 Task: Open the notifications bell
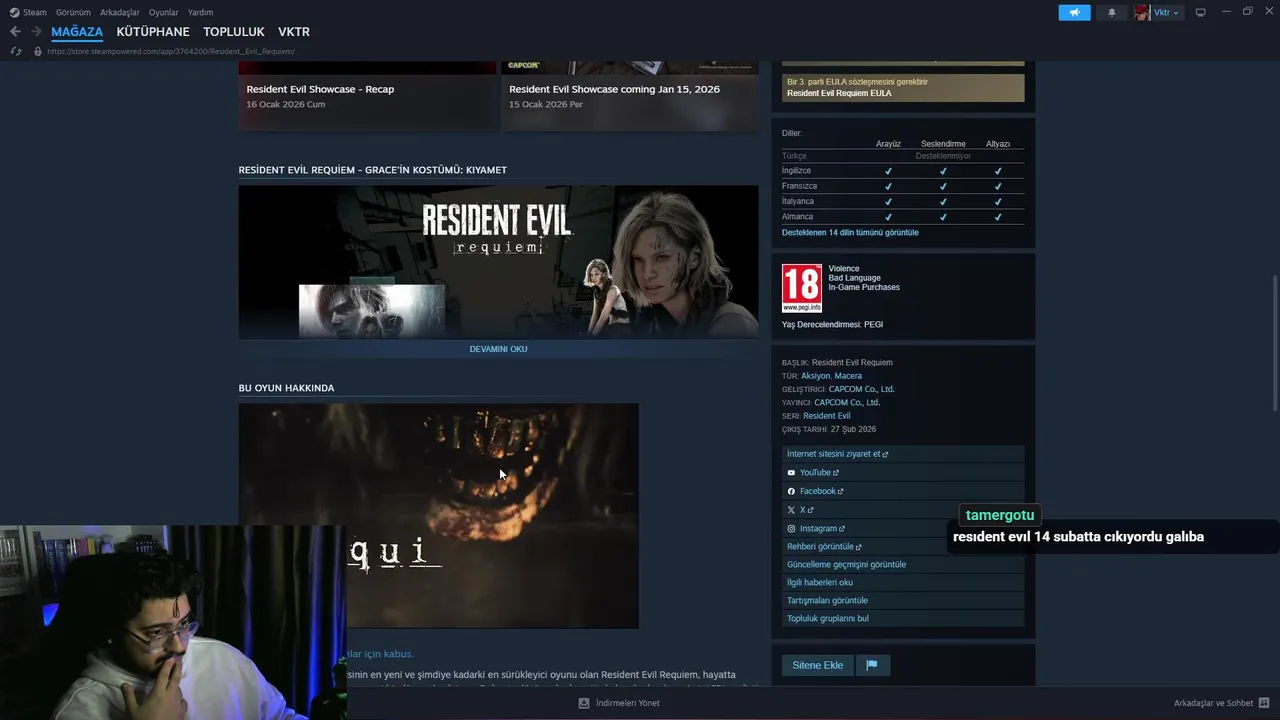tap(1112, 12)
